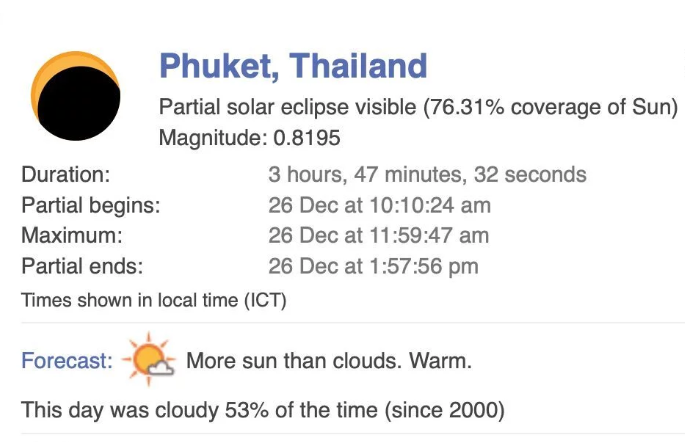This screenshot has height=442, width=685.
Task: Select the 11:59:47 am maximum time
Action: 378,236
